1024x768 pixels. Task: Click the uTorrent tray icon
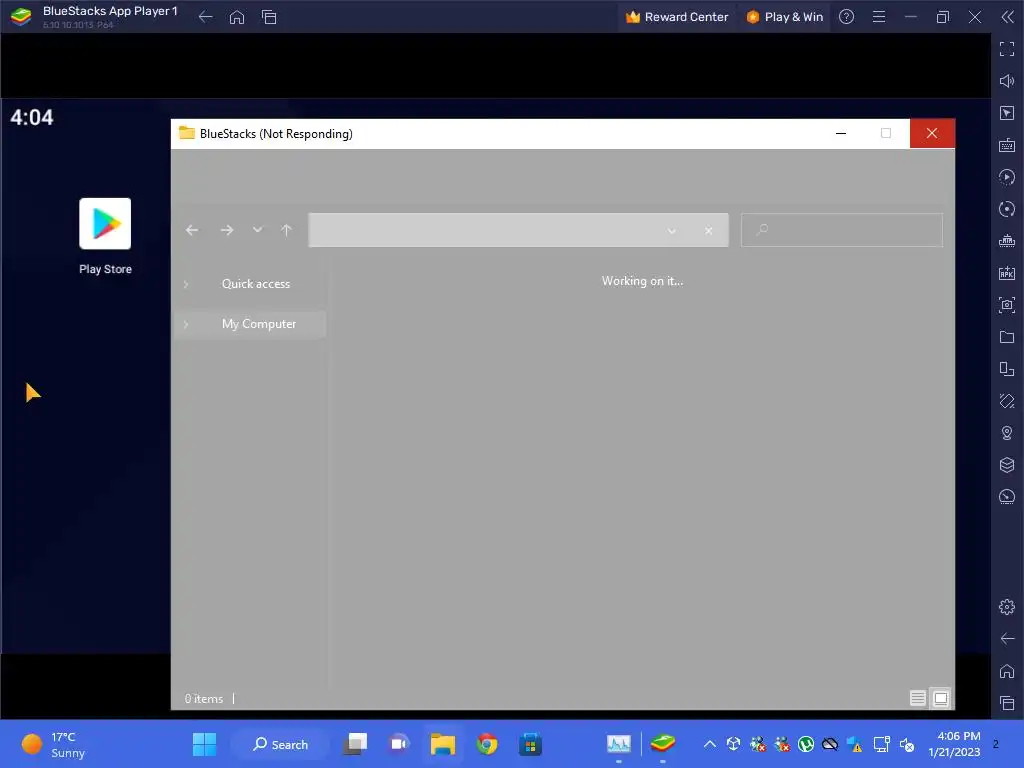(806, 744)
